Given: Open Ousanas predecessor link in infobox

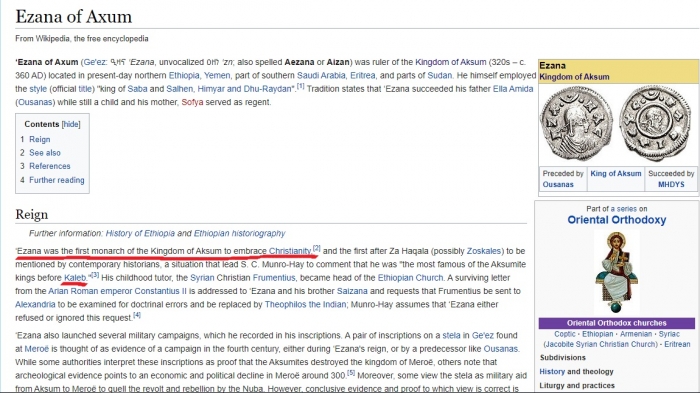Looking at the screenshot, I should pyautogui.click(x=558, y=184).
